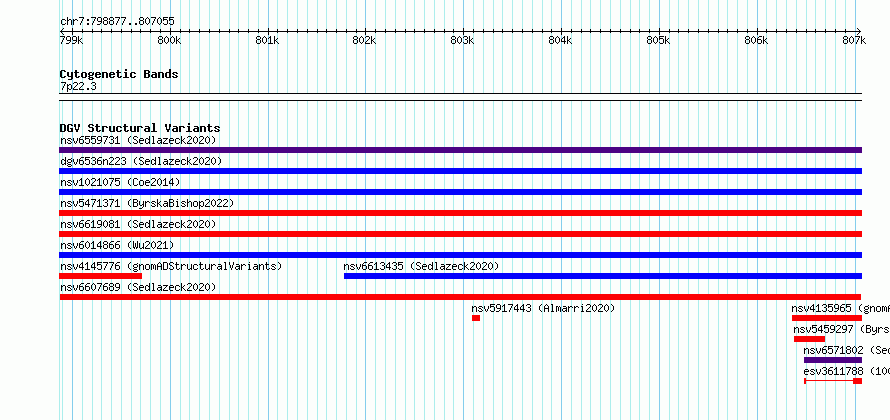Image resolution: width=890 pixels, height=420 pixels.
Task: Click the nsv6619081 (Sedlazeck2020) label
Action: pyautogui.click(x=138, y=224)
